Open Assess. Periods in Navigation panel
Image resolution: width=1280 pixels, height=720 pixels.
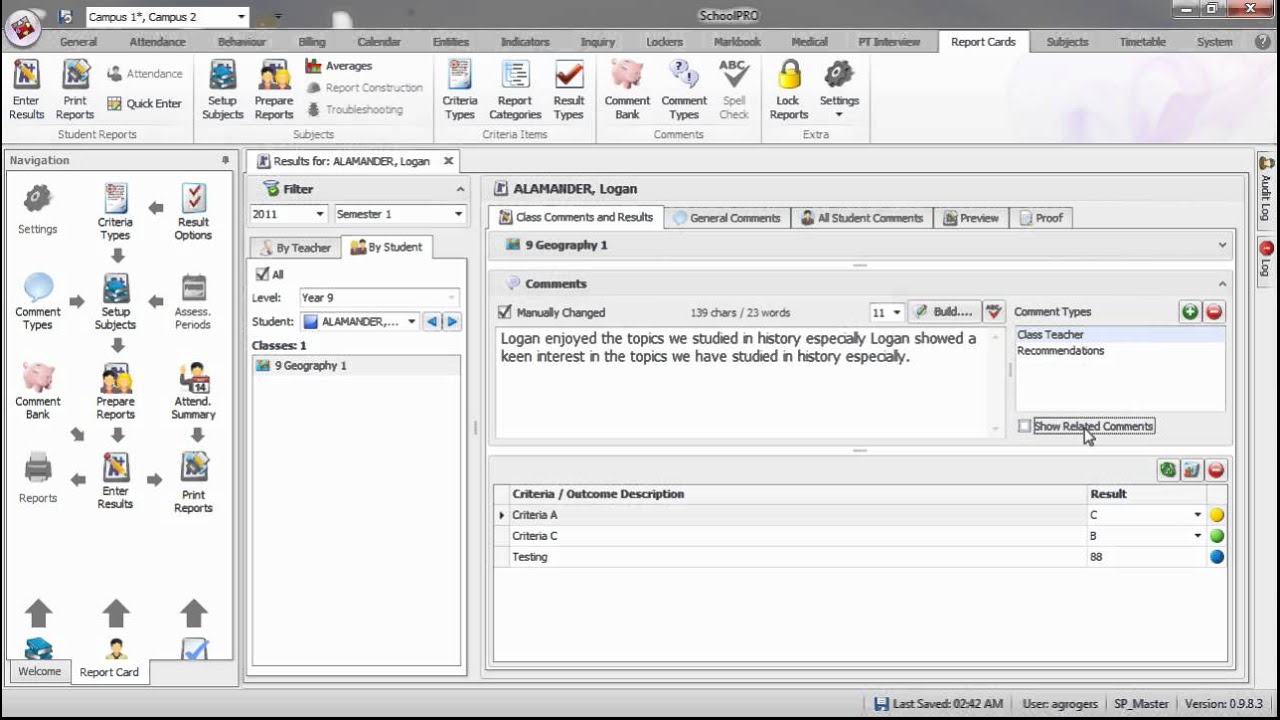[193, 301]
